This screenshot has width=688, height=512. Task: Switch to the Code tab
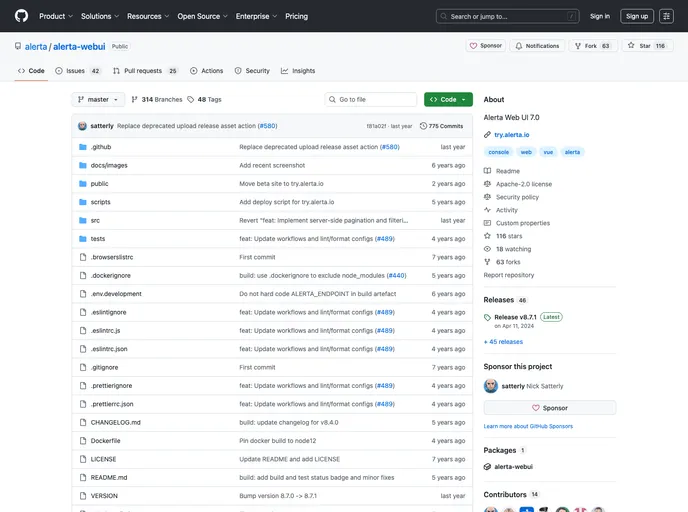pos(31,71)
